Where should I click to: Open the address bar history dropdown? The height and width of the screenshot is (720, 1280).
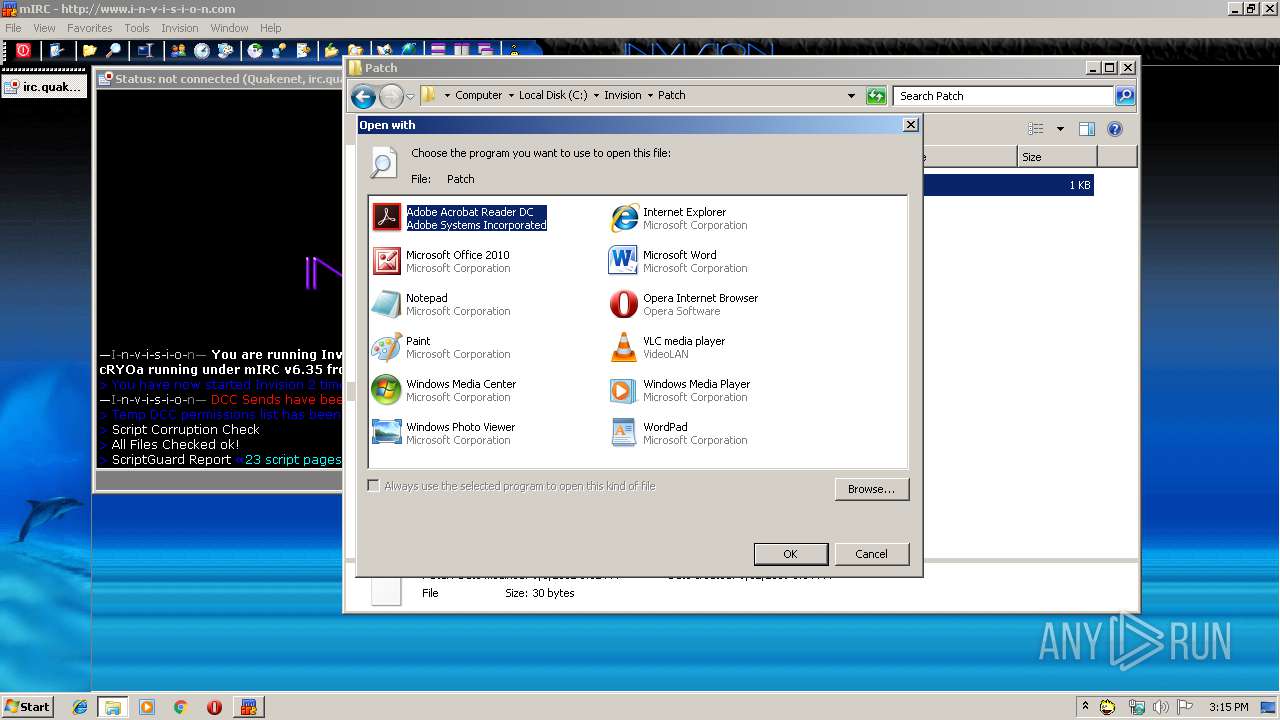[x=851, y=96]
